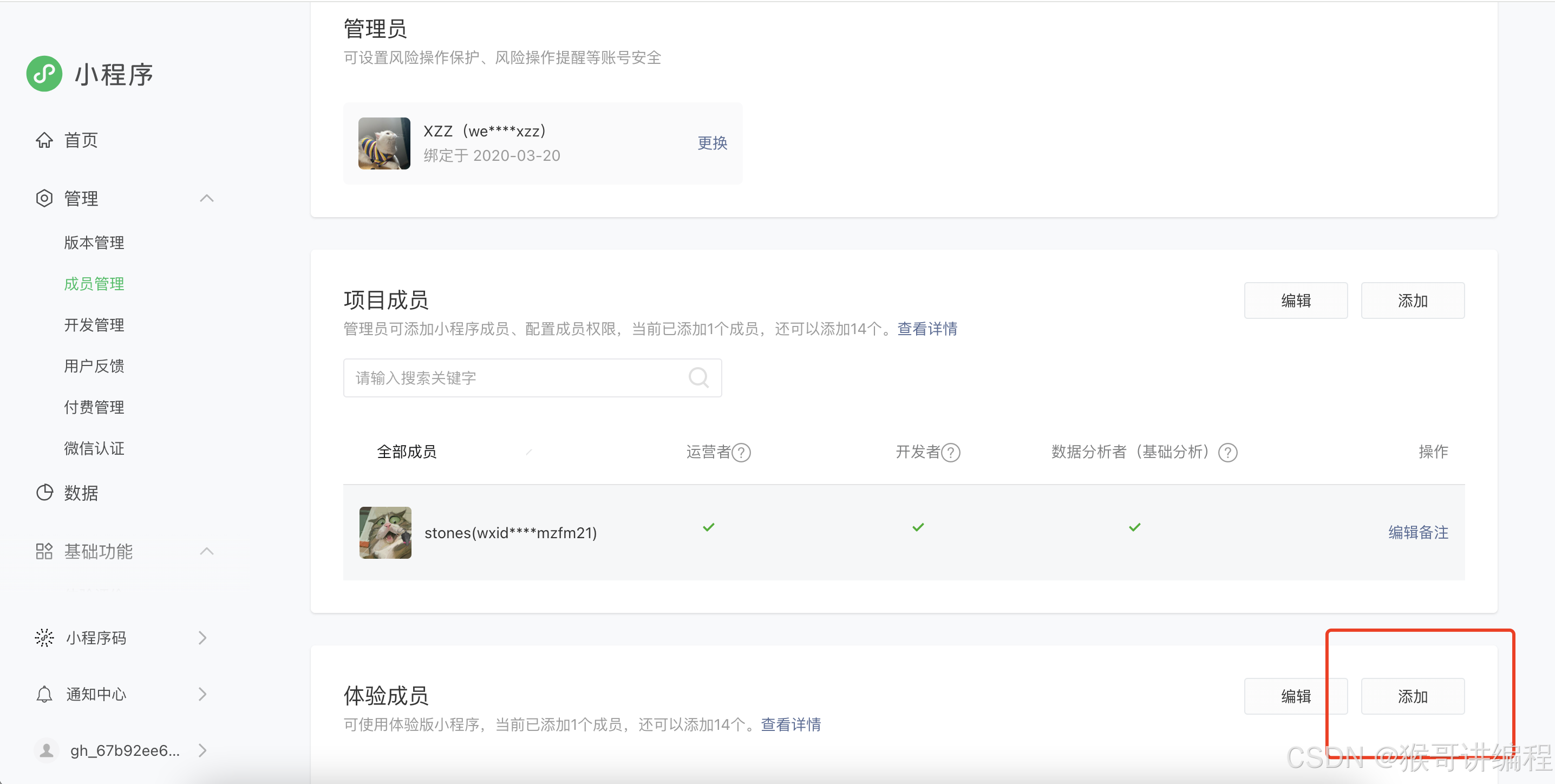The width and height of the screenshot is (1555, 784).
Task: Click 添加 button in 体验成员 section
Action: click(1412, 696)
